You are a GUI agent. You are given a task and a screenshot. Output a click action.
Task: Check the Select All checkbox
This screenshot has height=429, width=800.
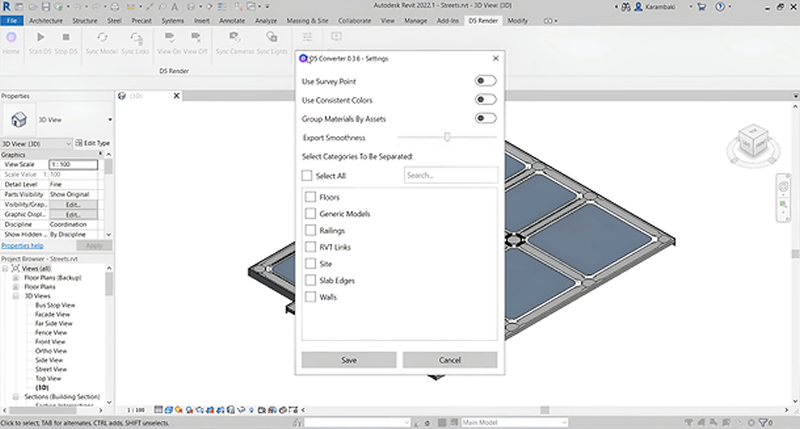coord(307,175)
